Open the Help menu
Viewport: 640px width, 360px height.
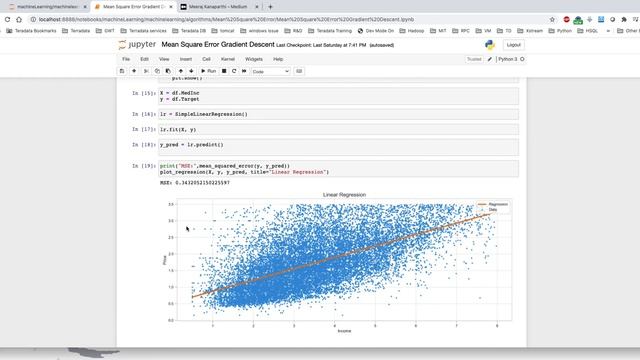coord(278,59)
